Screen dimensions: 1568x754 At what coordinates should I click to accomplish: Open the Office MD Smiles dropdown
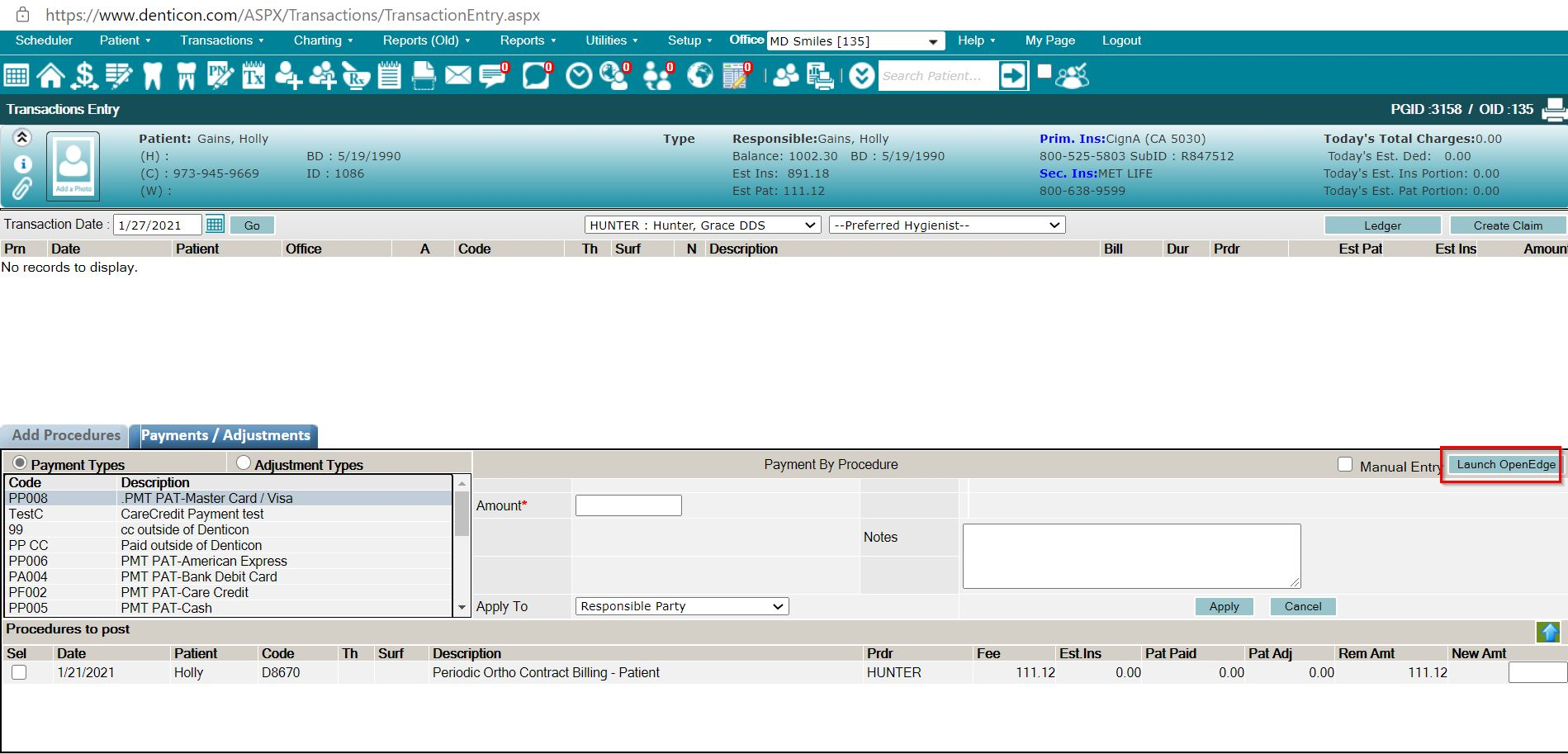coord(855,41)
